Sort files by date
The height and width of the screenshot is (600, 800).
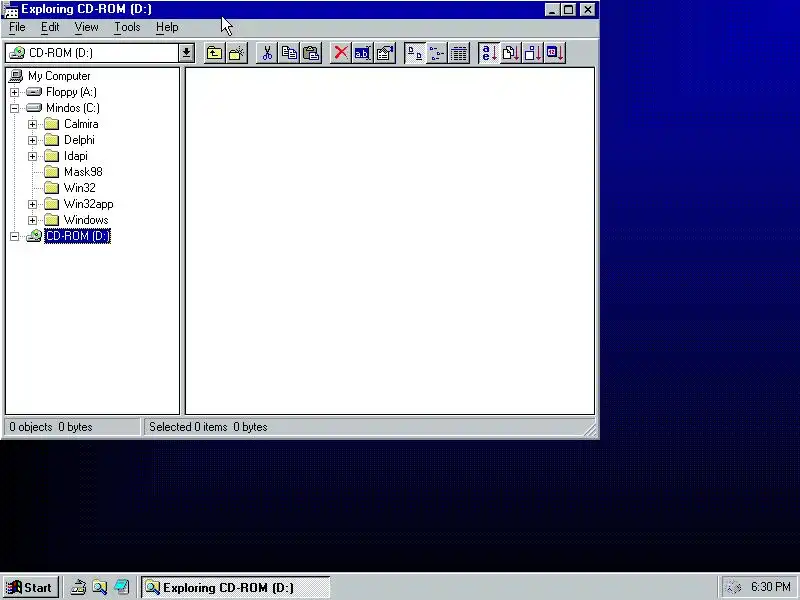pyautogui.click(x=555, y=53)
